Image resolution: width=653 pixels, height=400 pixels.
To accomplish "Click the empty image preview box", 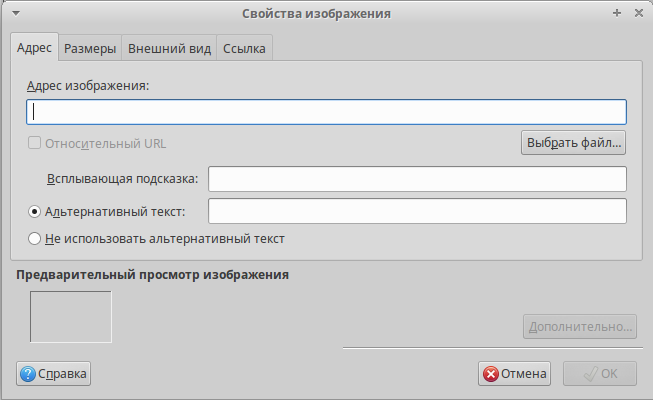I will click(x=70, y=317).
